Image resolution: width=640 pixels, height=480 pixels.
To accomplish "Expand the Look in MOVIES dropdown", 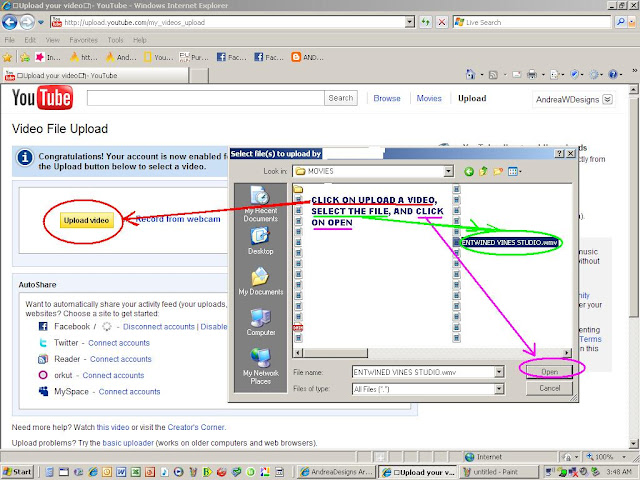I will (449, 171).
